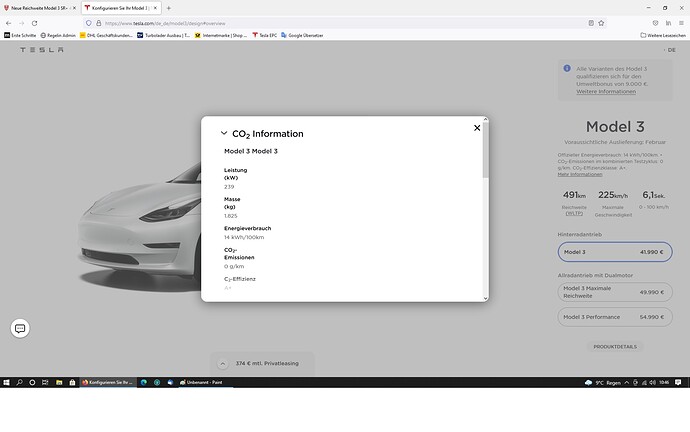Image resolution: width=690 pixels, height=432 pixels.
Task: Open a new browser tab
Action: (169, 8)
